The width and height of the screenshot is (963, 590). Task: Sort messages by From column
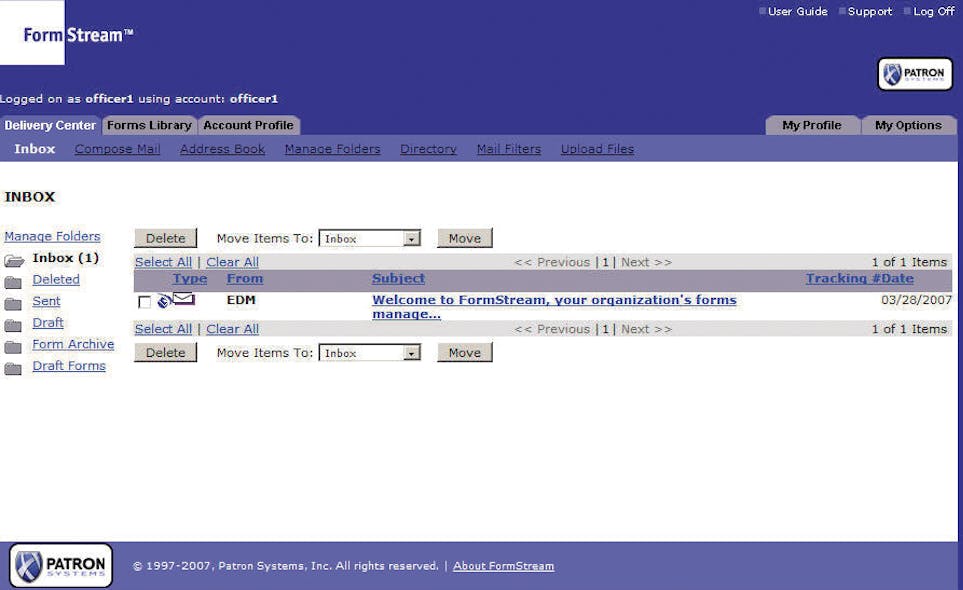point(244,279)
